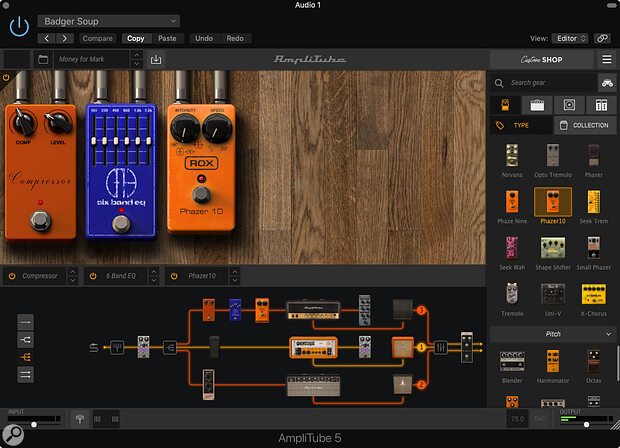Click the save preset icon
This screenshot has width=620, height=448.
(156, 59)
